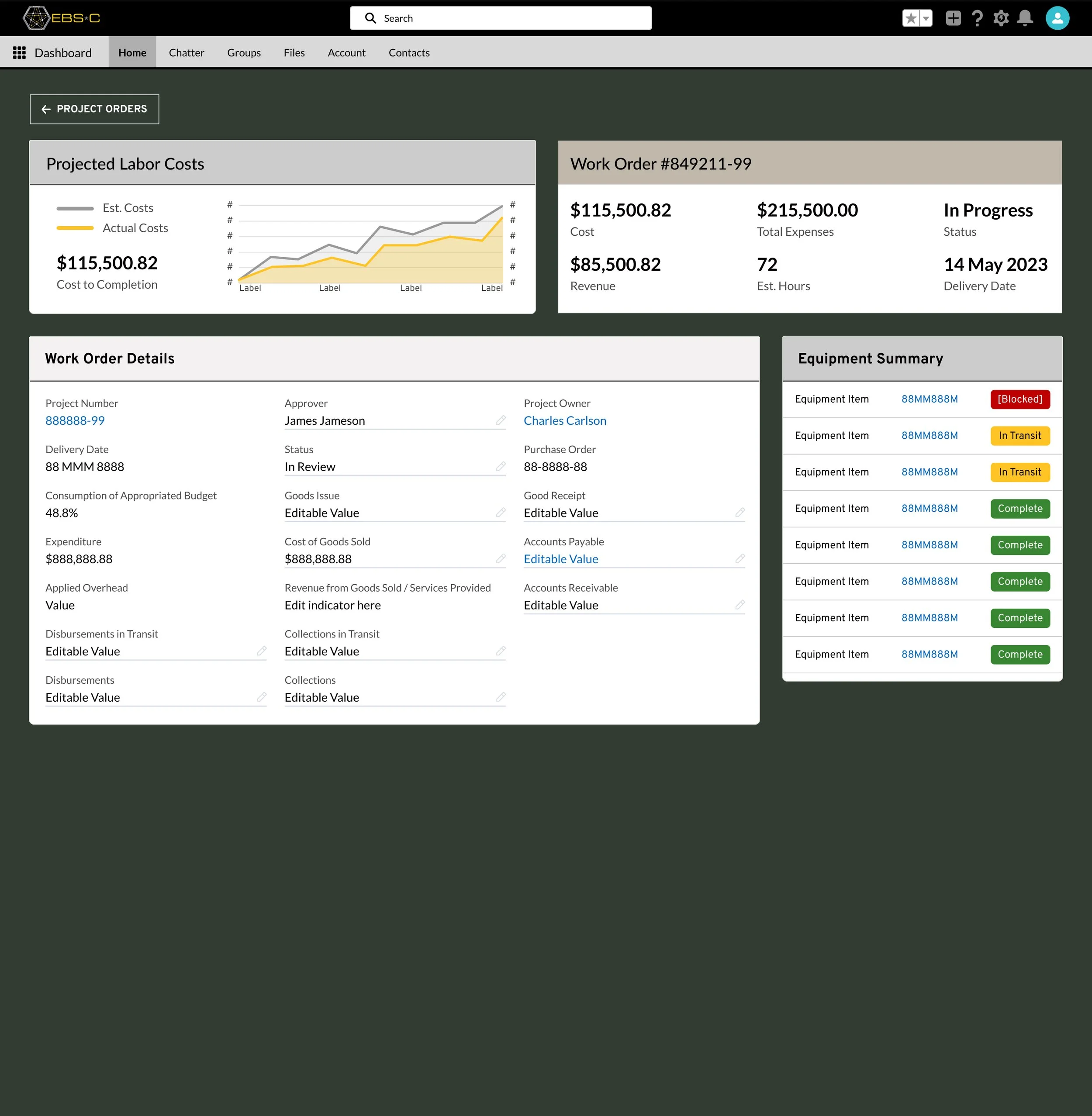Click the $85,500.82 Revenue value
Image resolution: width=1092 pixels, height=1116 pixels.
(615, 264)
